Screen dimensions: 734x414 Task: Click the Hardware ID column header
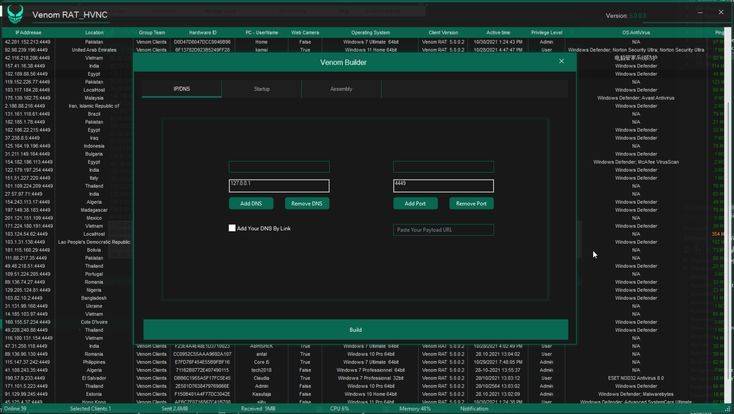pyautogui.click(x=203, y=33)
